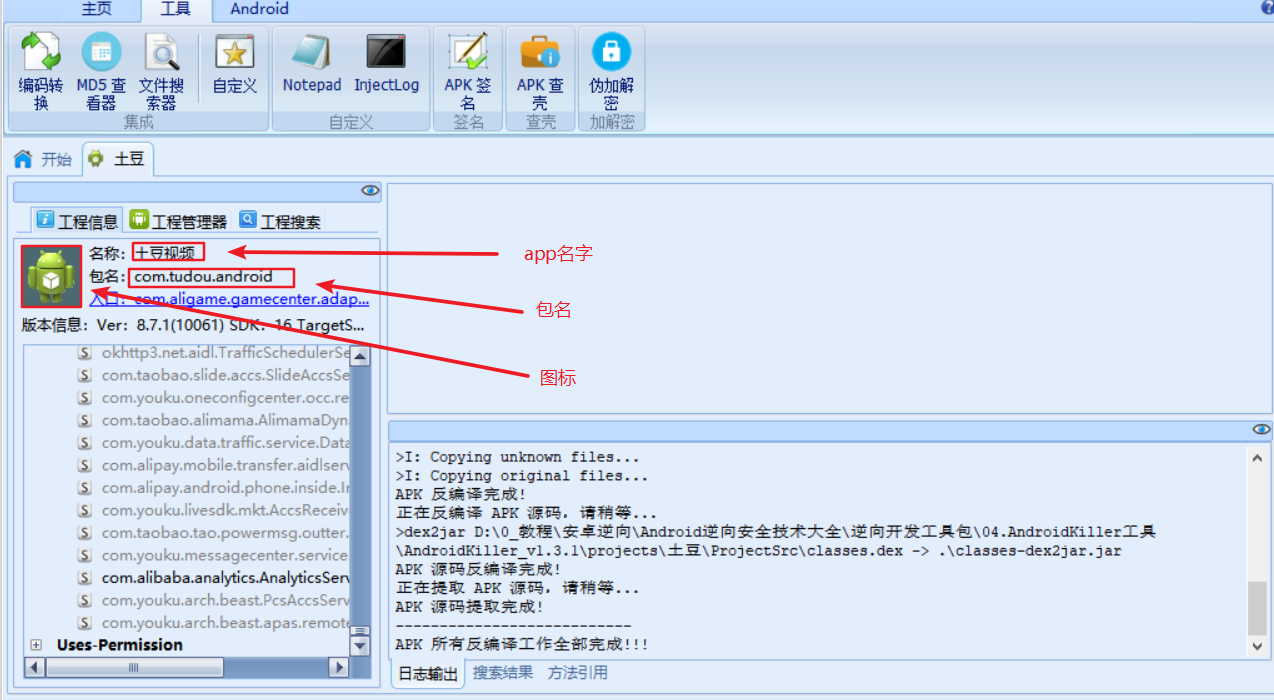
Task: Run the APK 查壳 shell checker
Action: click(x=540, y=70)
